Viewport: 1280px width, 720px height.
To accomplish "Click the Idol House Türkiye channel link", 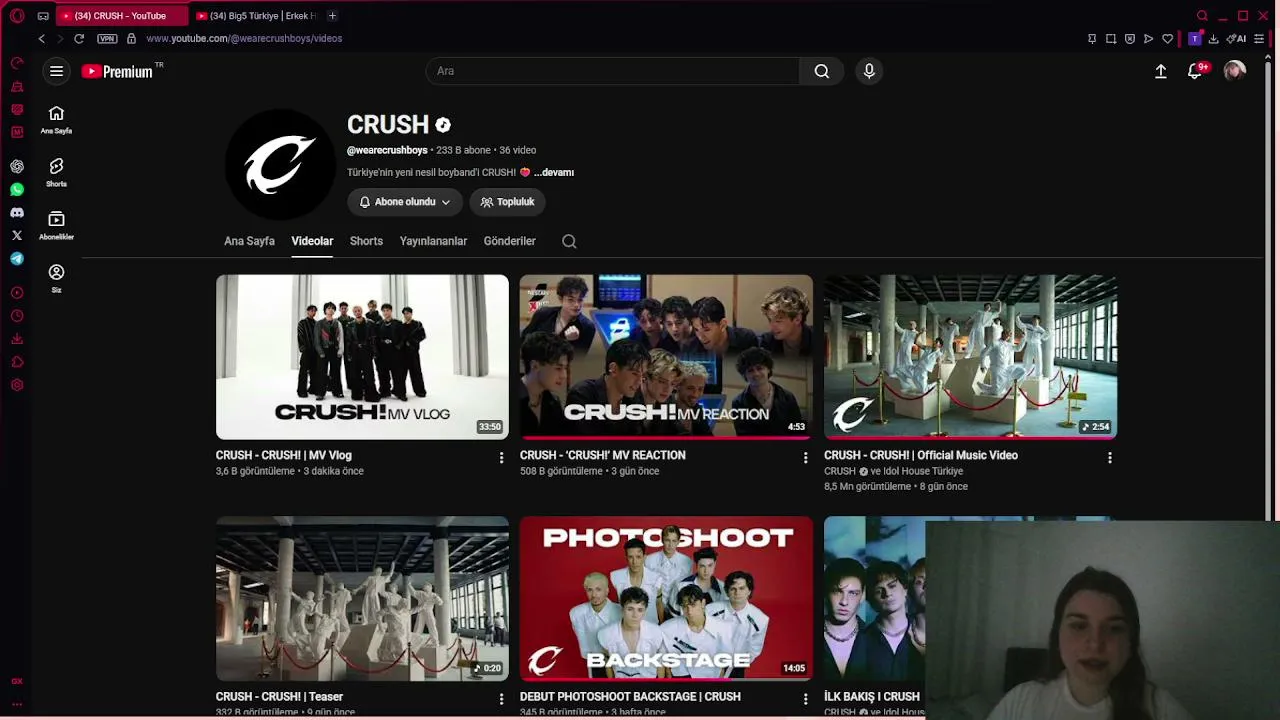I will (922, 471).
